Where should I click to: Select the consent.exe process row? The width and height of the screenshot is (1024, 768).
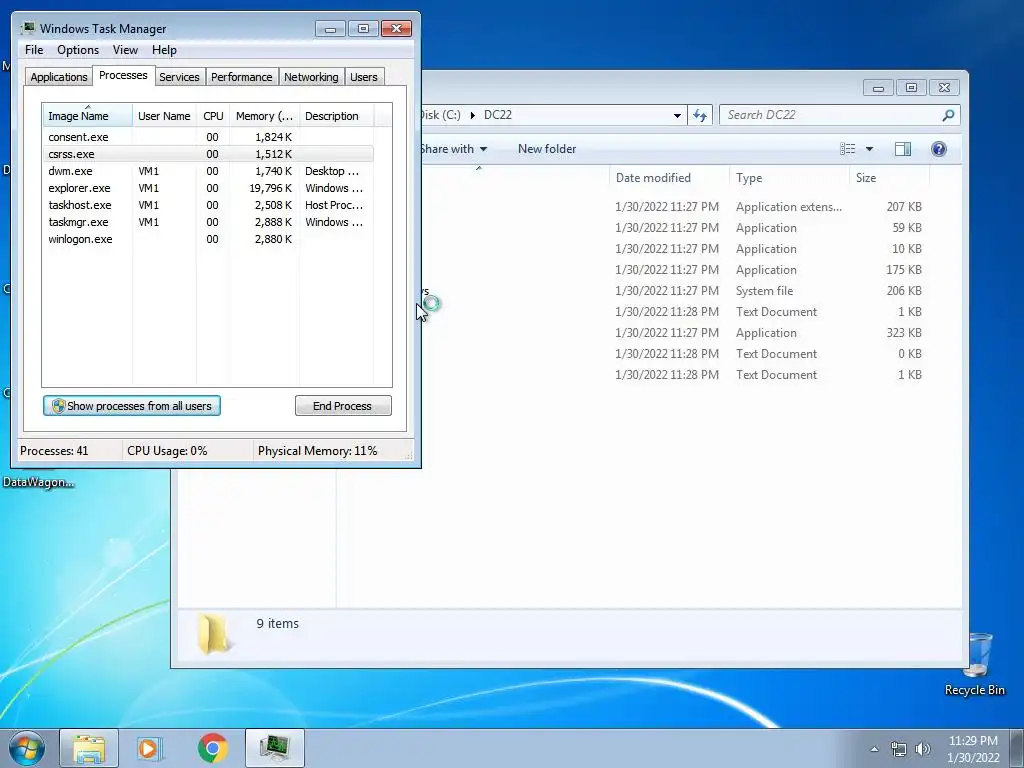point(208,137)
